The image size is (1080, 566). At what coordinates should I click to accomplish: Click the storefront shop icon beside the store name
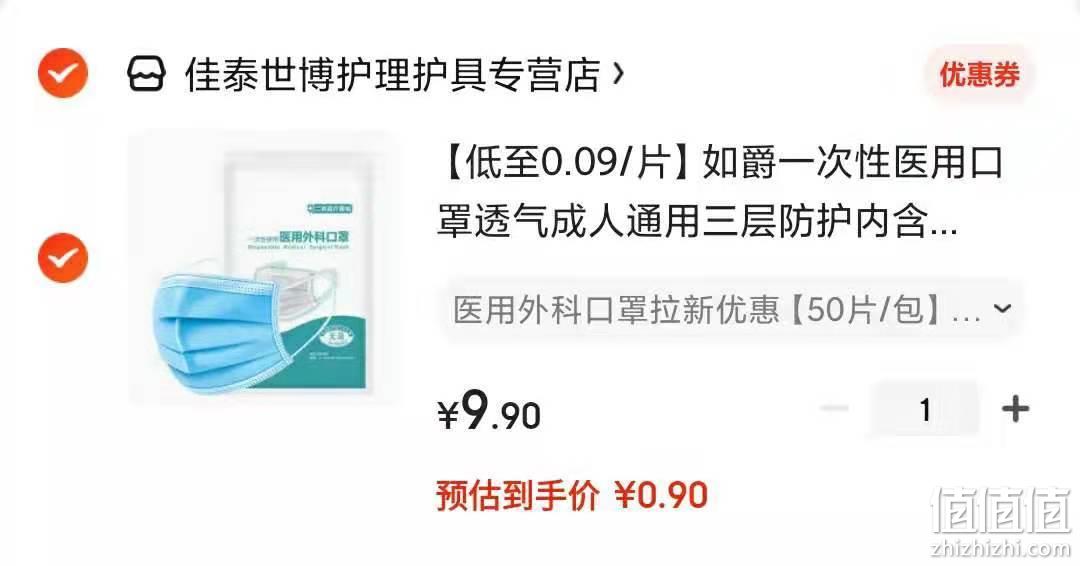147,73
